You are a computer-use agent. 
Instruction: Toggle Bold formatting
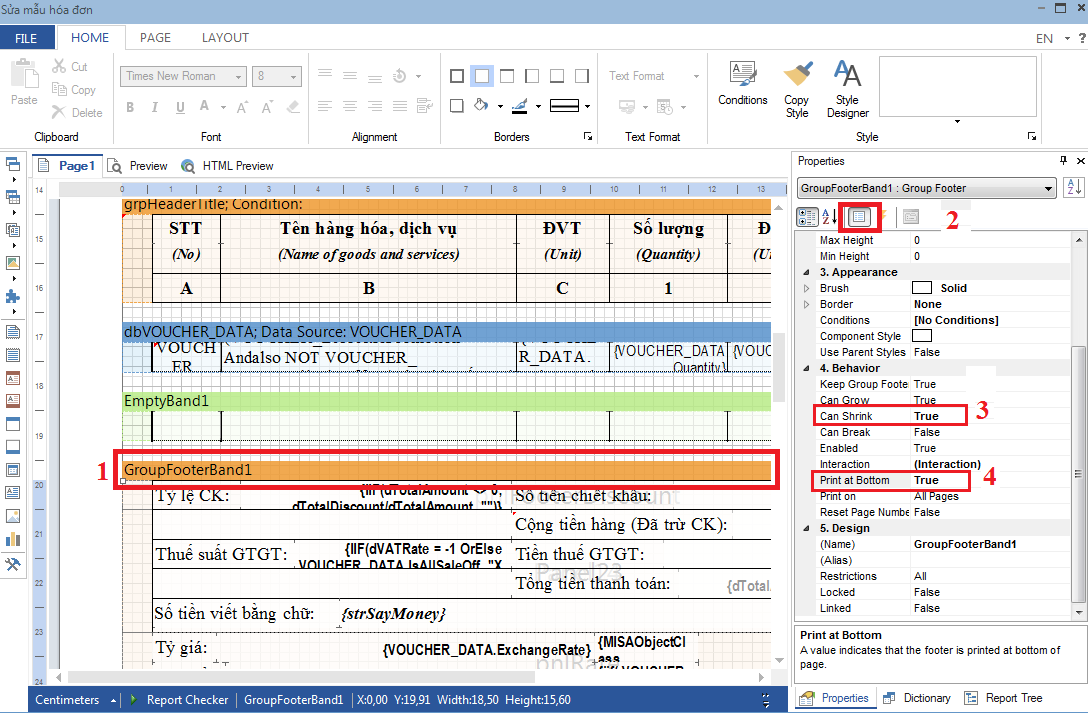130,107
